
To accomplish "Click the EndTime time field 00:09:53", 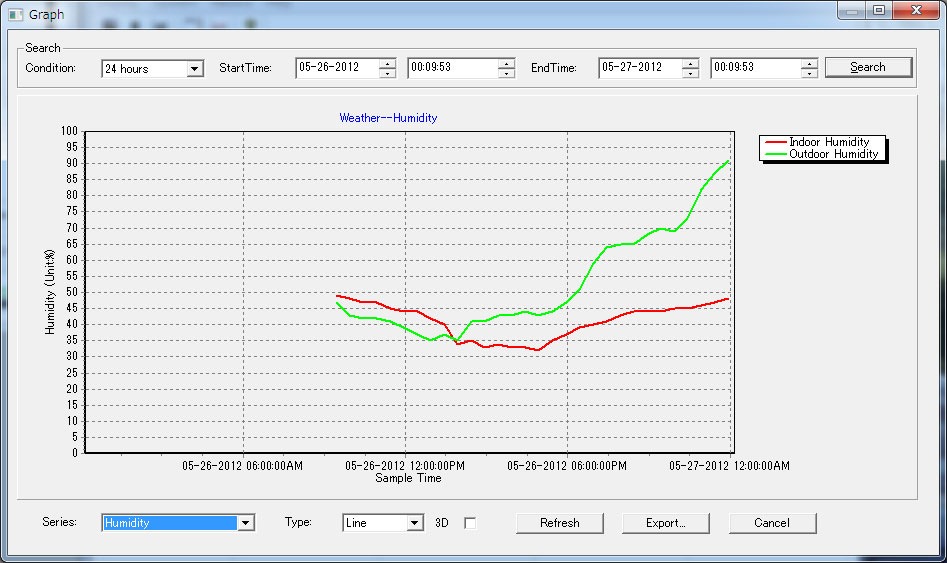I will (x=756, y=68).
